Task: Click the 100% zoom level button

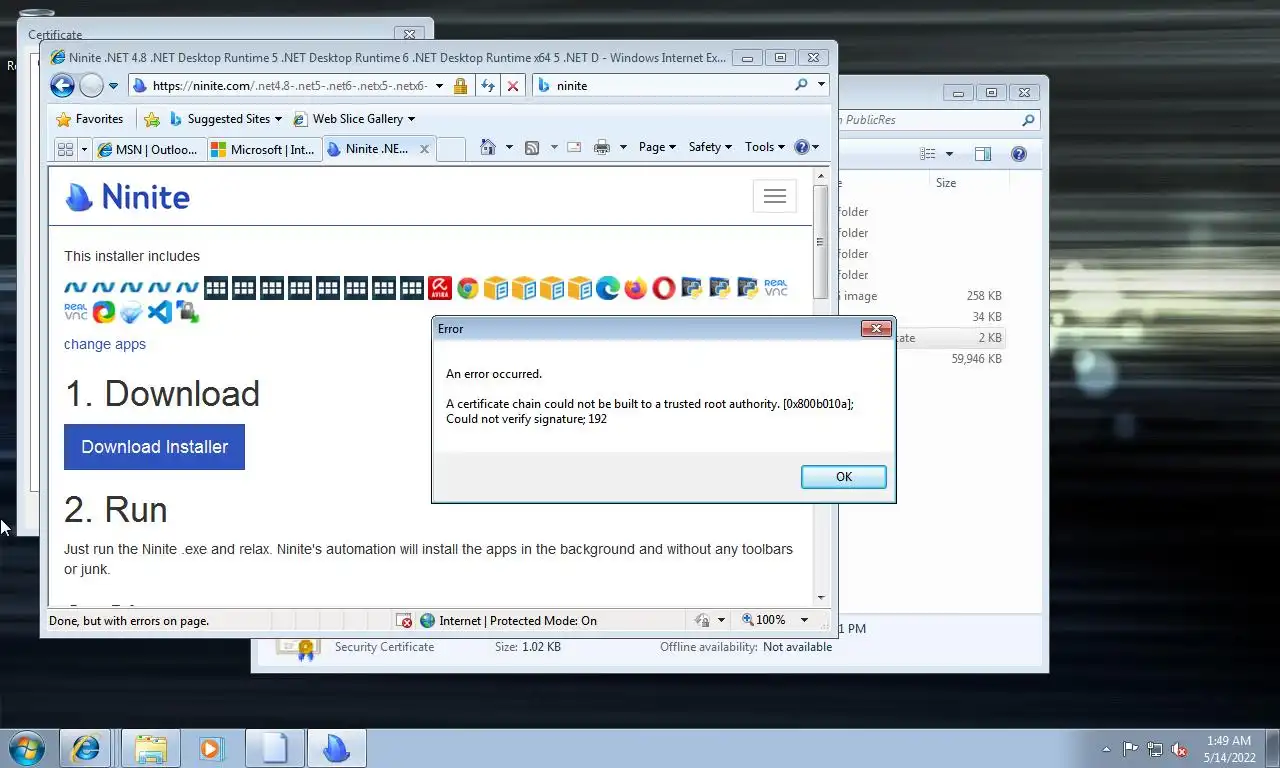Action: tap(764, 620)
